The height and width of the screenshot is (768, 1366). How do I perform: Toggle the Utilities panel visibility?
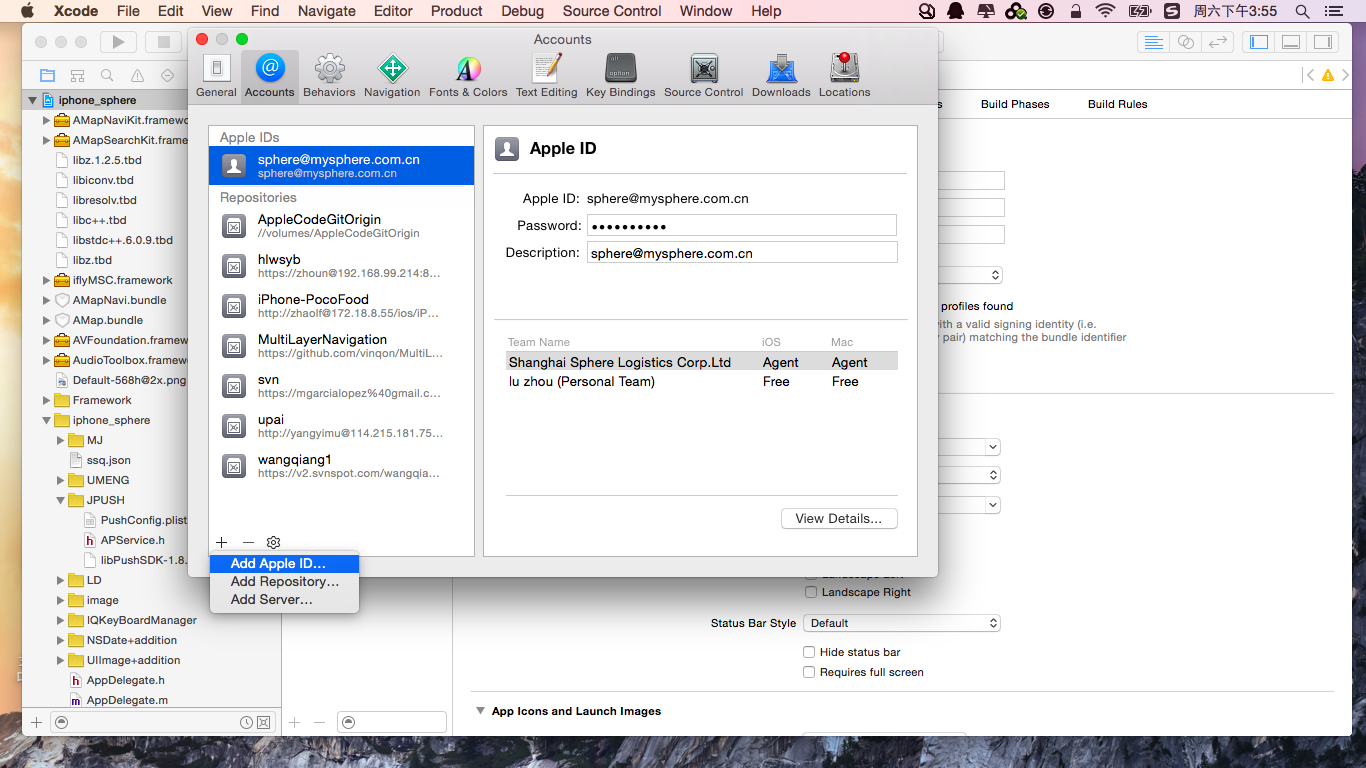click(x=1323, y=42)
